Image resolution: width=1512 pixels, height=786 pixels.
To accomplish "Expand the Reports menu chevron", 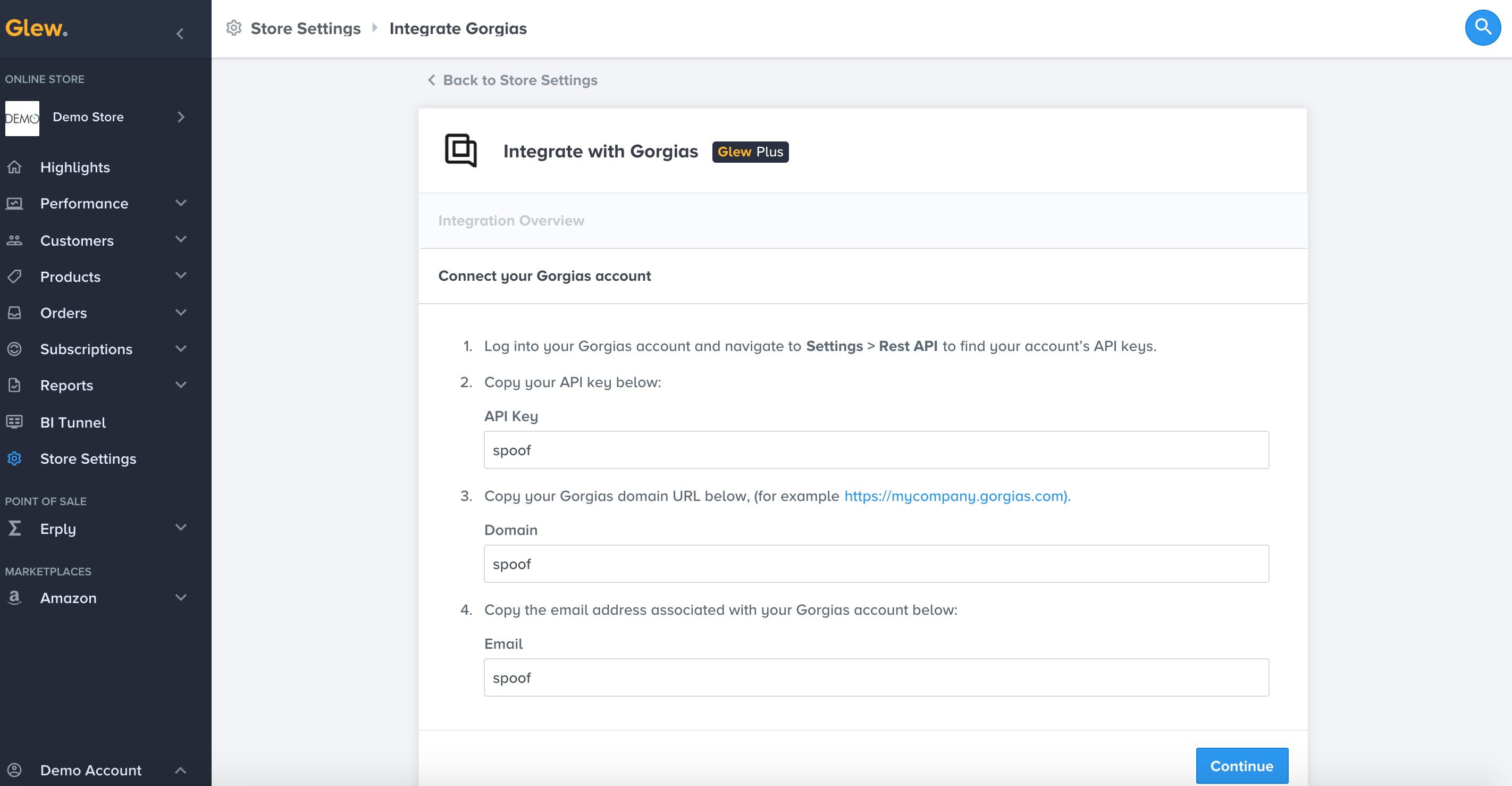I will coord(181,384).
